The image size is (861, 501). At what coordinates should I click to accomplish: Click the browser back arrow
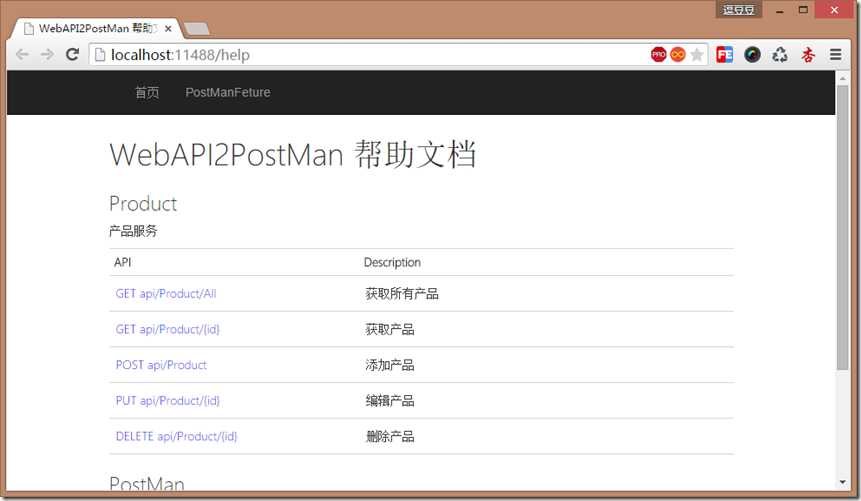[x=22, y=54]
